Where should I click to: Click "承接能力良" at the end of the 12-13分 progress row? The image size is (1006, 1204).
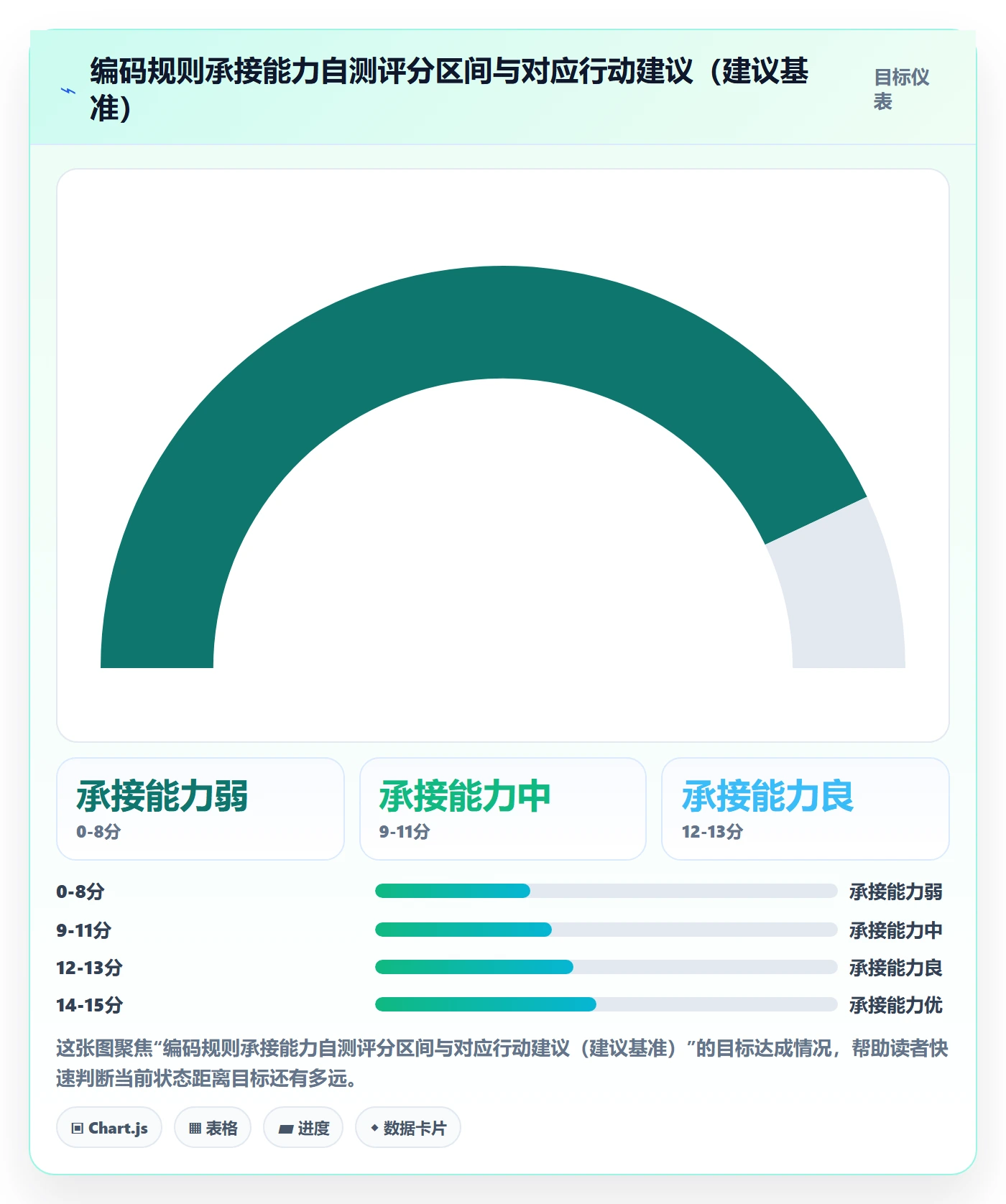click(896, 968)
